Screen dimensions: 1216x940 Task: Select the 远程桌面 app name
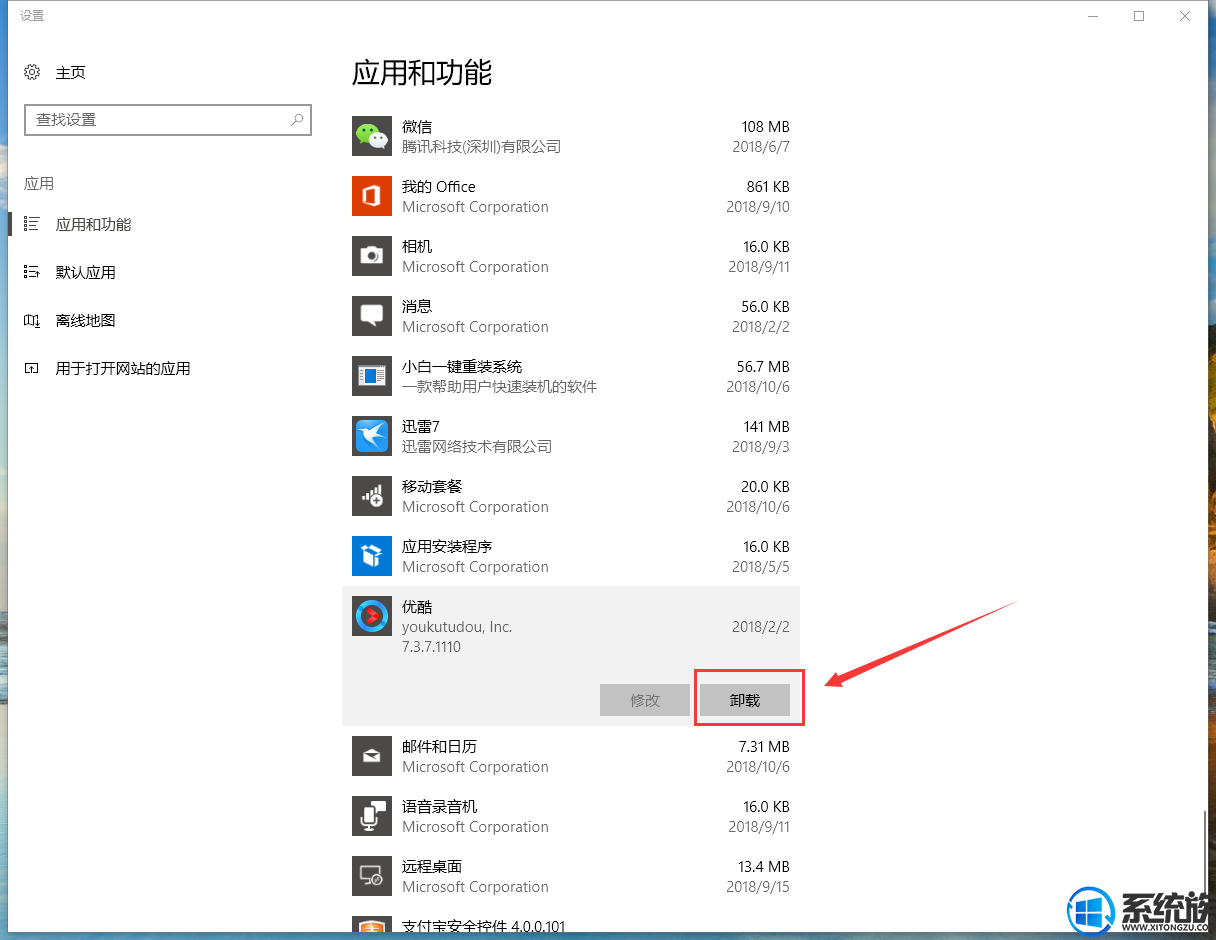point(432,866)
